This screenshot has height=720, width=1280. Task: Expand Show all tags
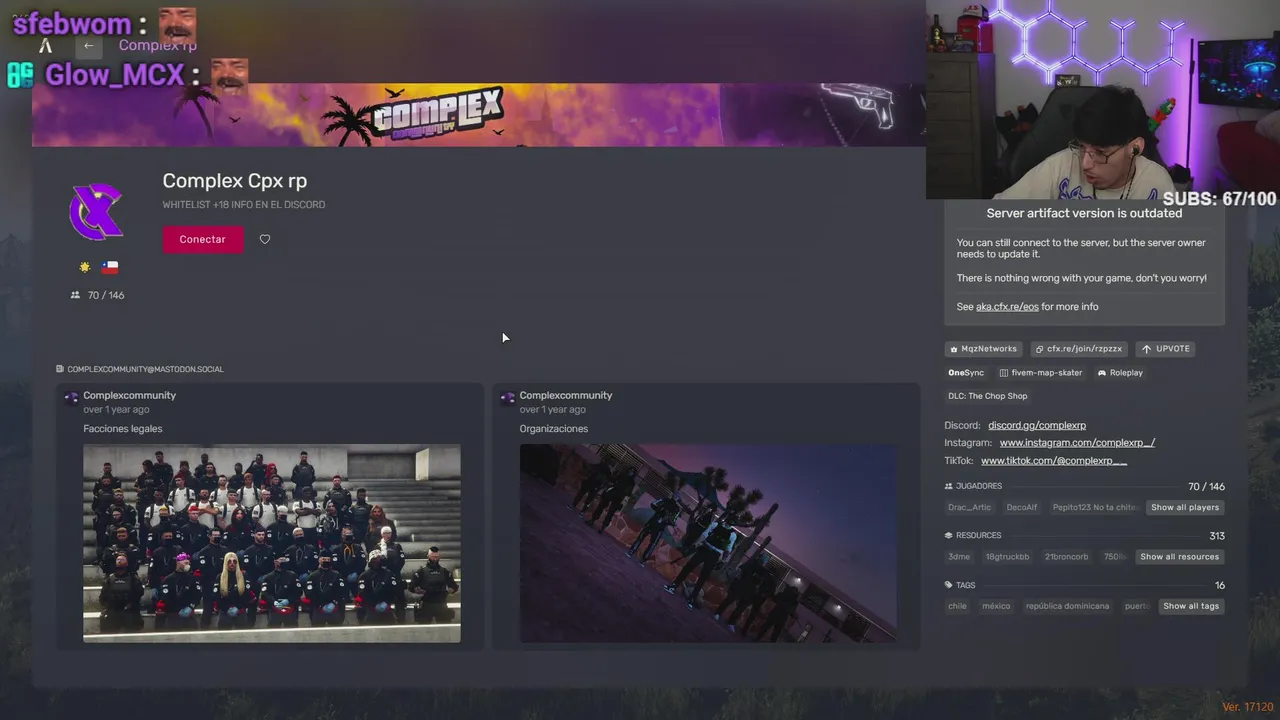tap(1191, 606)
